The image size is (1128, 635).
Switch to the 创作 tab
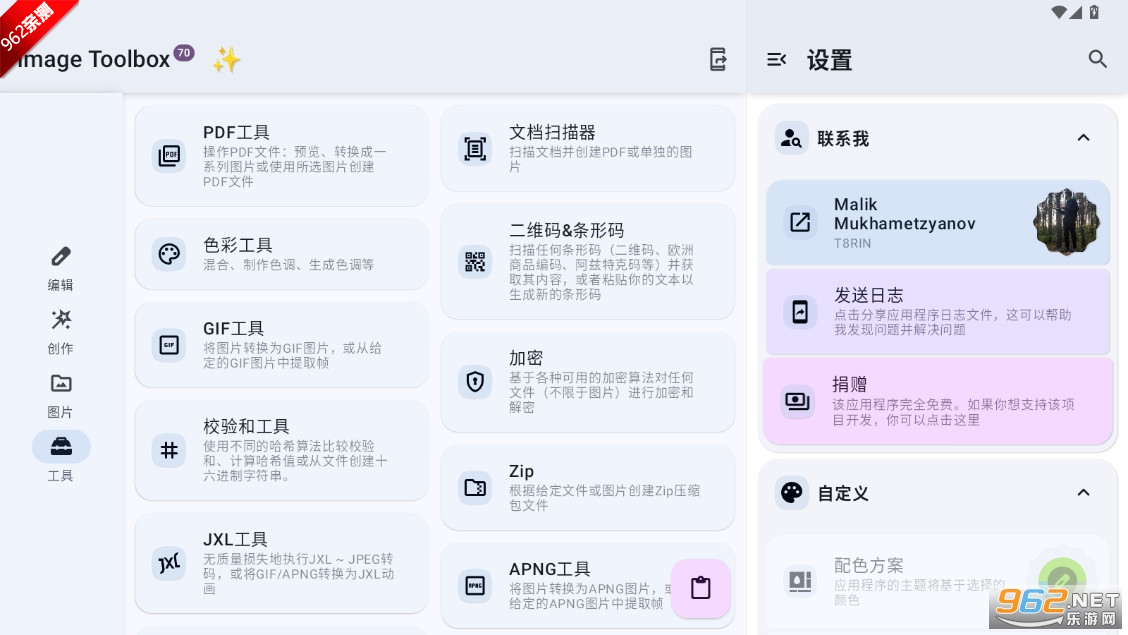tap(61, 331)
